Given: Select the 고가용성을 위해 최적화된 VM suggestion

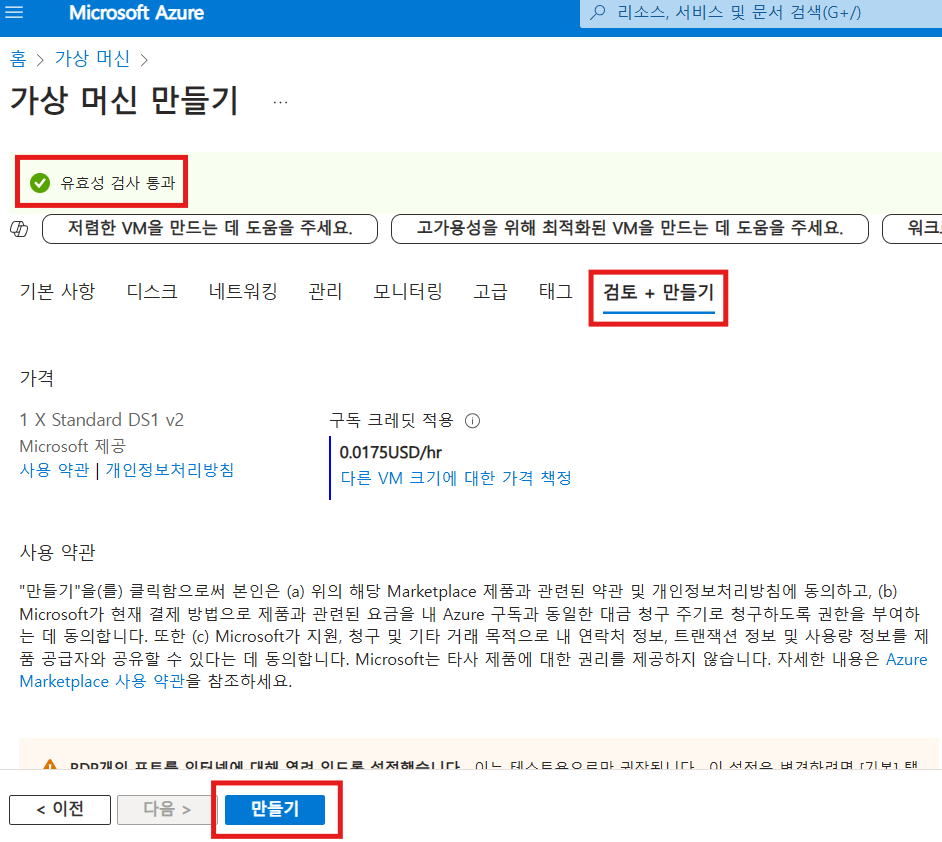Looking at the screenshot, I should (630, 229).
